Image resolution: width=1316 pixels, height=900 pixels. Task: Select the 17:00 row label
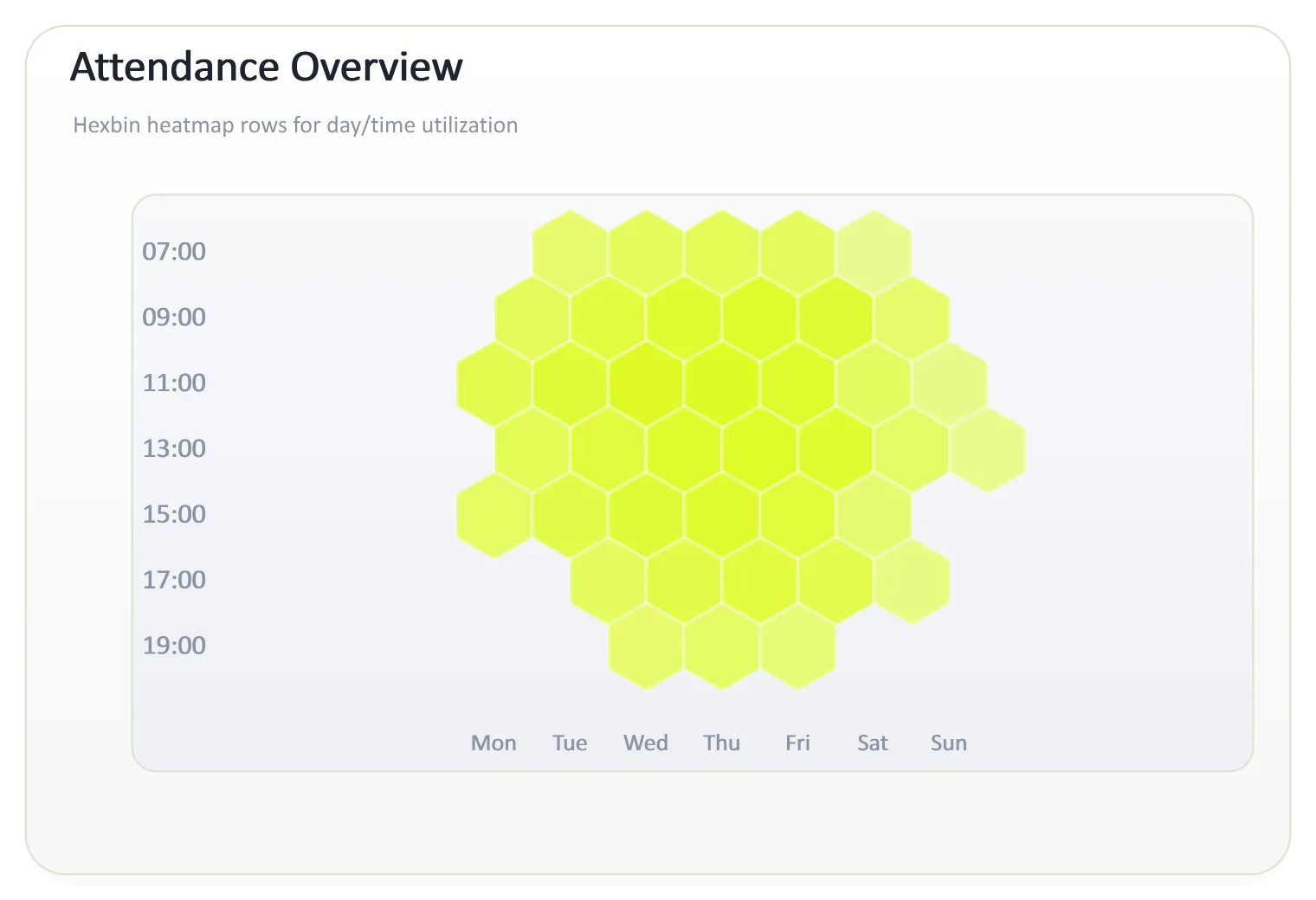pyautogui.click(x=174, y=581)
